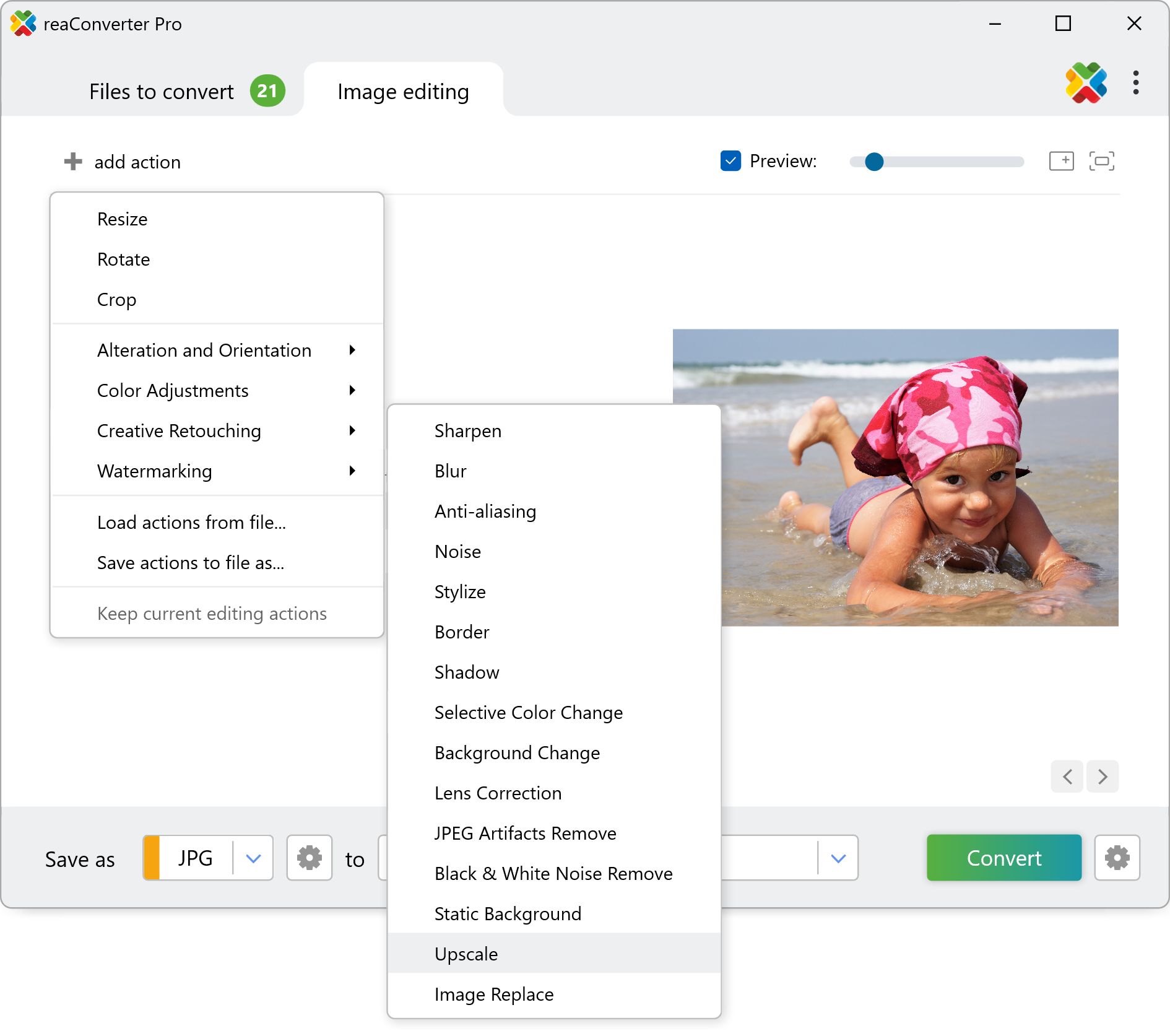Go to the next preview image
The width and height of the screenshot is (1170, 1036).
1103,777
